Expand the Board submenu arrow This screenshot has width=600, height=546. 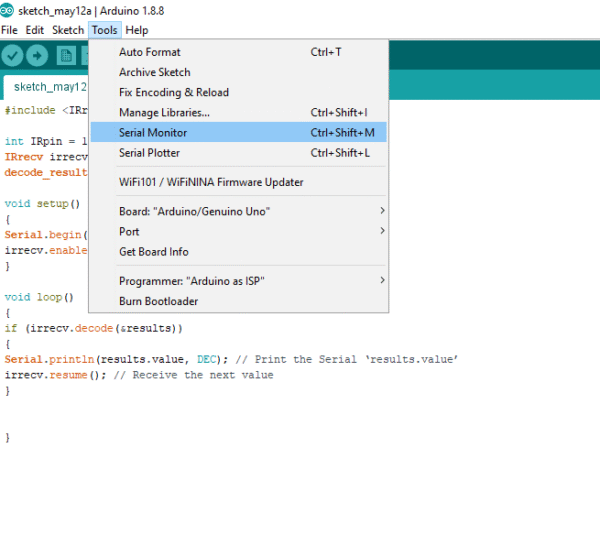381,211
